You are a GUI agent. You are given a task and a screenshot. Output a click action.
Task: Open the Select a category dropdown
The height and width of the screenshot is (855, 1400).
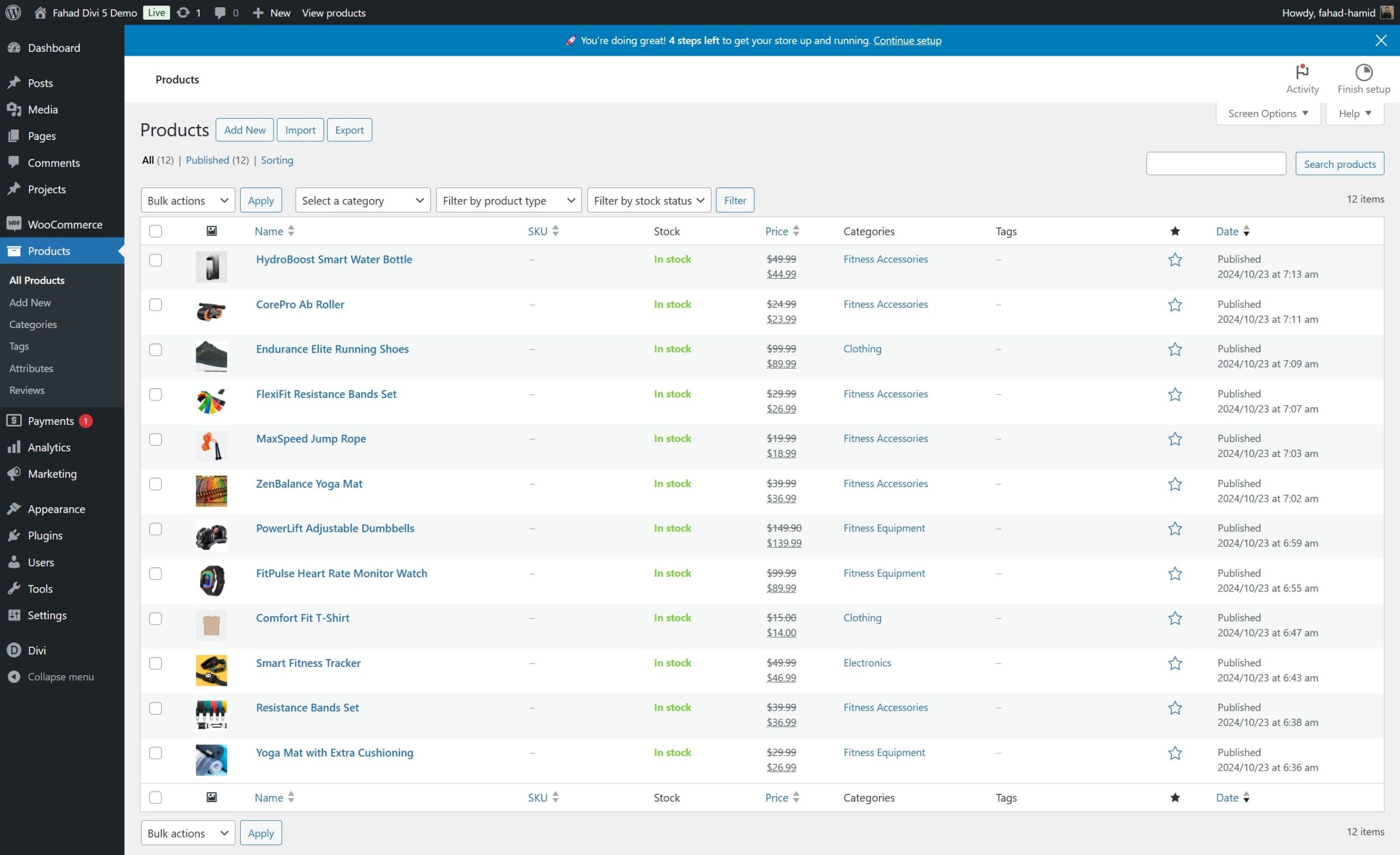[x=363, y=200]
